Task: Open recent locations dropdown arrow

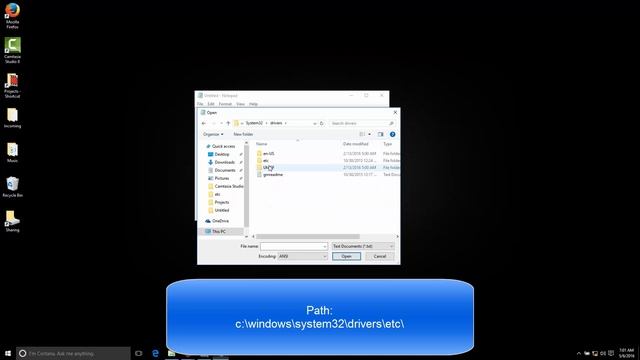Action: tap(221, 123)
